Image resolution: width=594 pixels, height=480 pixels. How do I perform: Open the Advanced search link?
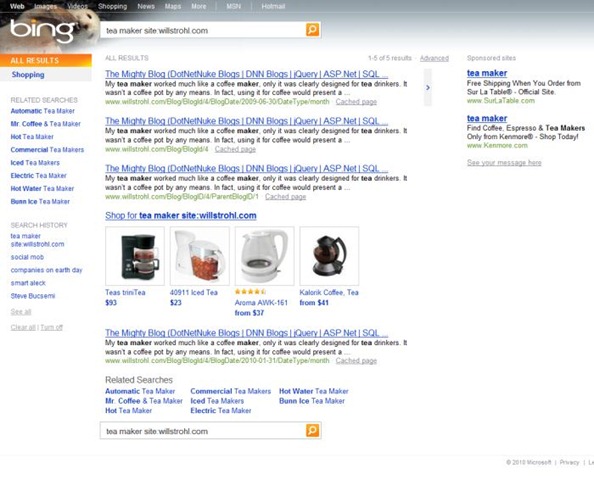coord(434,58)
